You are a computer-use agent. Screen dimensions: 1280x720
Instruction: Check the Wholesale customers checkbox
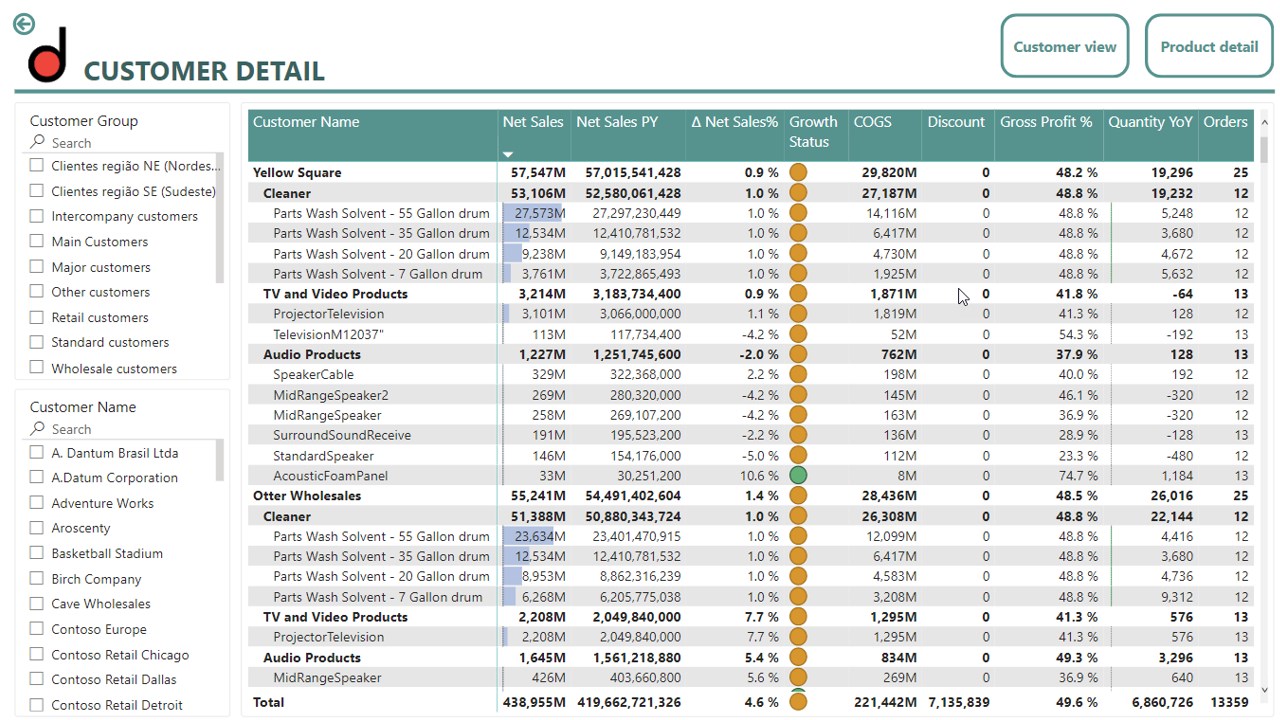tap(37, 368)
